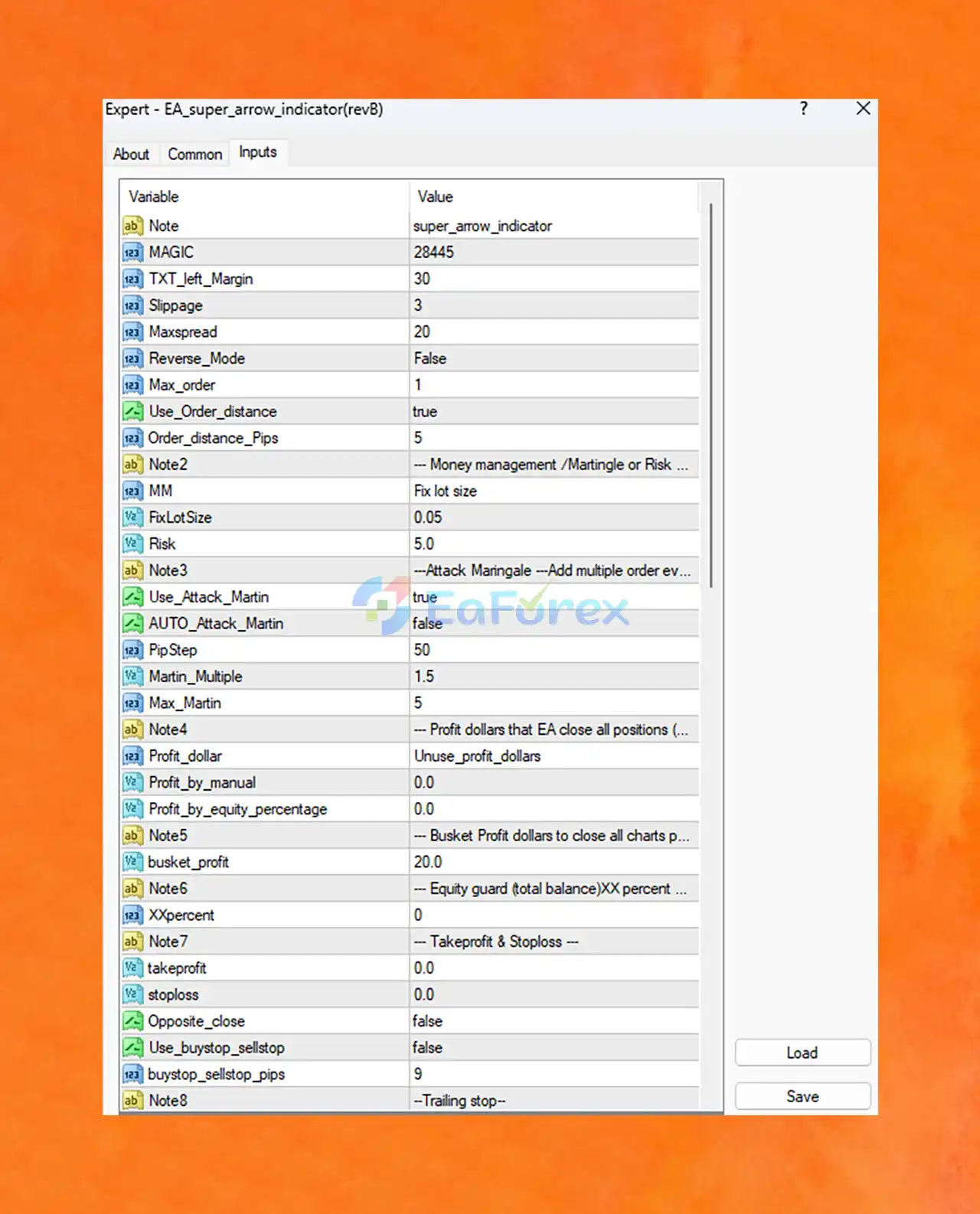Click the boolean icon beside Use_buystop_sellstop
The width and height of the screenshot is (980, 1214).
tap(133, 1048)
